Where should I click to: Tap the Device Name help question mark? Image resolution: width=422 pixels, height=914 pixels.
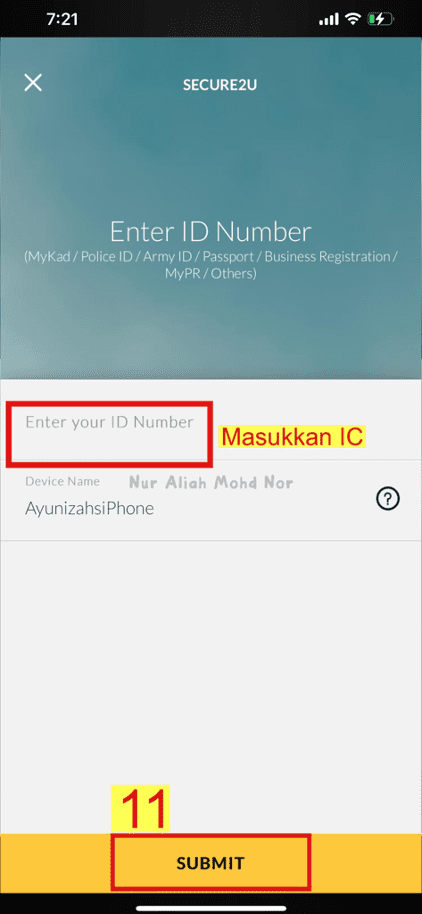coord(388,500)
